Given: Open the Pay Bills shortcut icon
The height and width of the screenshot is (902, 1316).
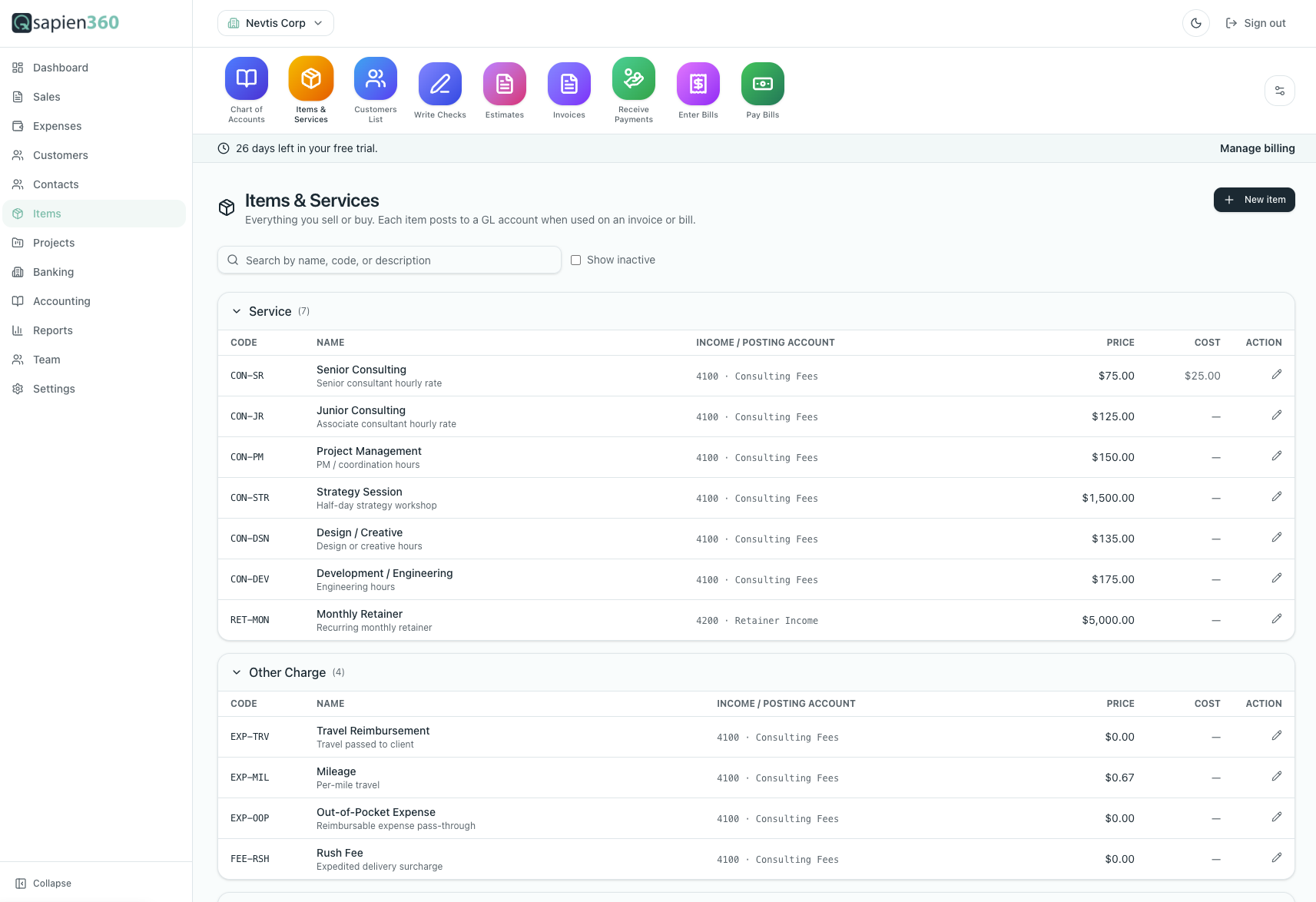Looking at the screenshot, I should tap(763, 84).
